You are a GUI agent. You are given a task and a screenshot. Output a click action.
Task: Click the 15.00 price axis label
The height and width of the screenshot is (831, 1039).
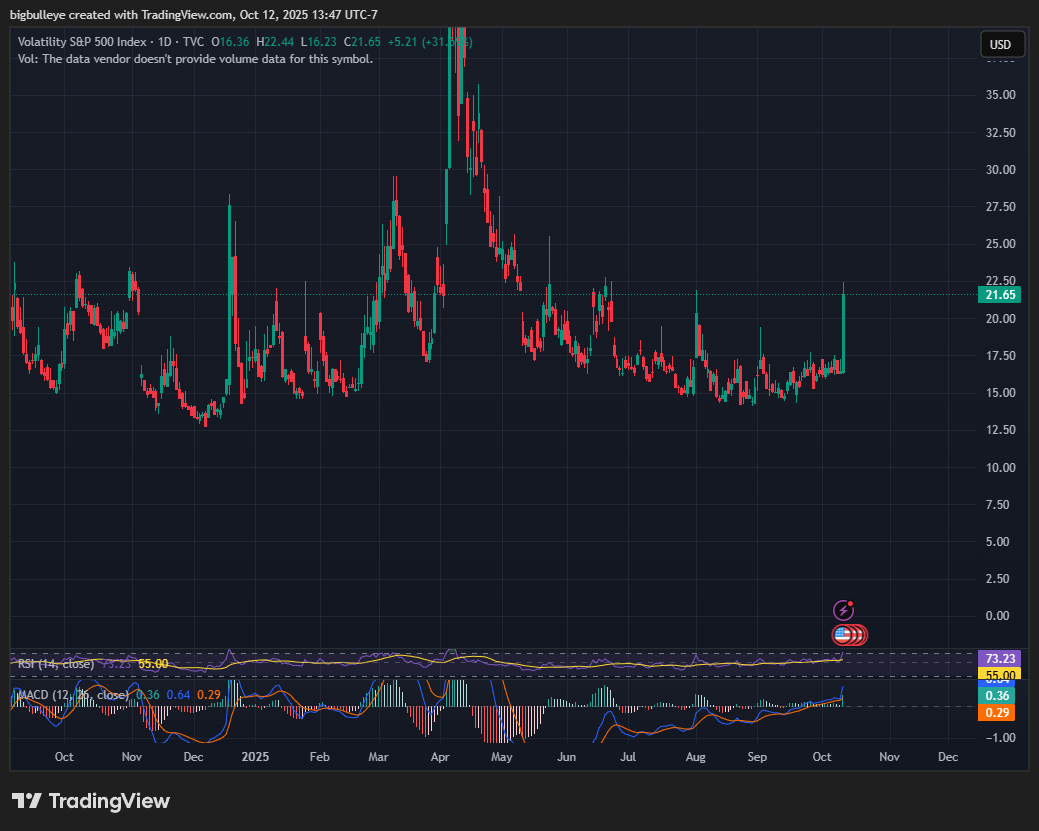click(1001, 393)
